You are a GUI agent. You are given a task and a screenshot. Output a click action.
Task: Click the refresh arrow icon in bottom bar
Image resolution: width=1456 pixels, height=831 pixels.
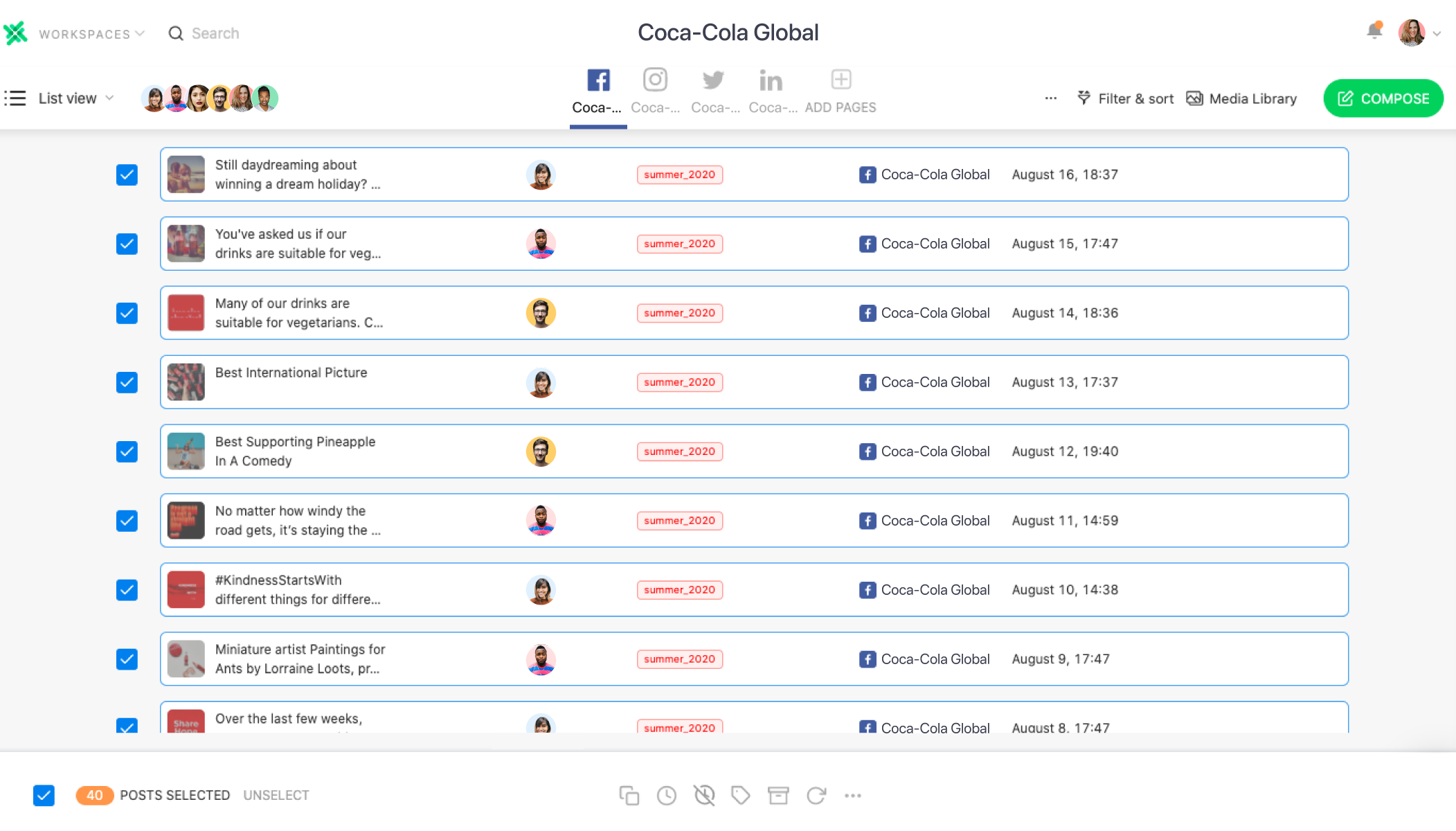816,796
